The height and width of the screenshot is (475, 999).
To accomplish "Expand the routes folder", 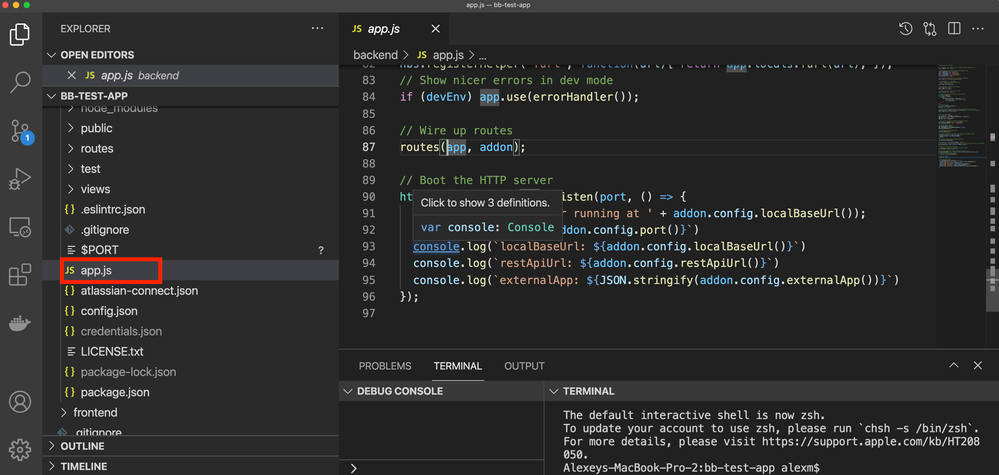I will point(96,148).
